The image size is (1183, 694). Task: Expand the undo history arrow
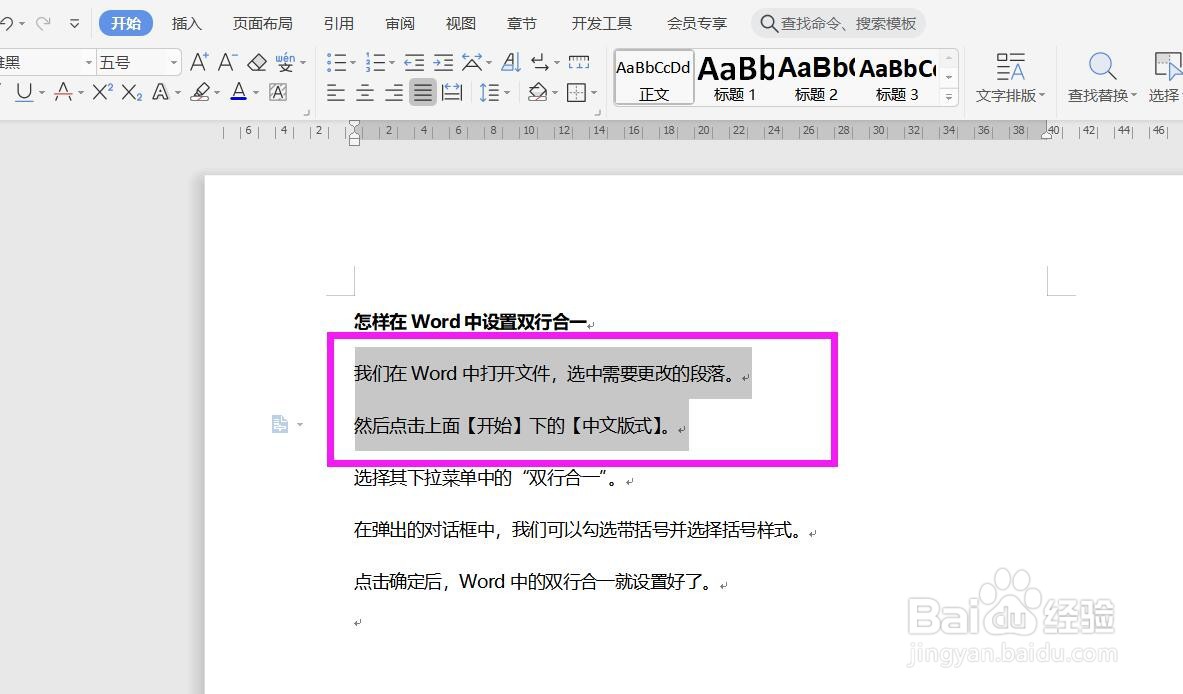coord(22,23)
